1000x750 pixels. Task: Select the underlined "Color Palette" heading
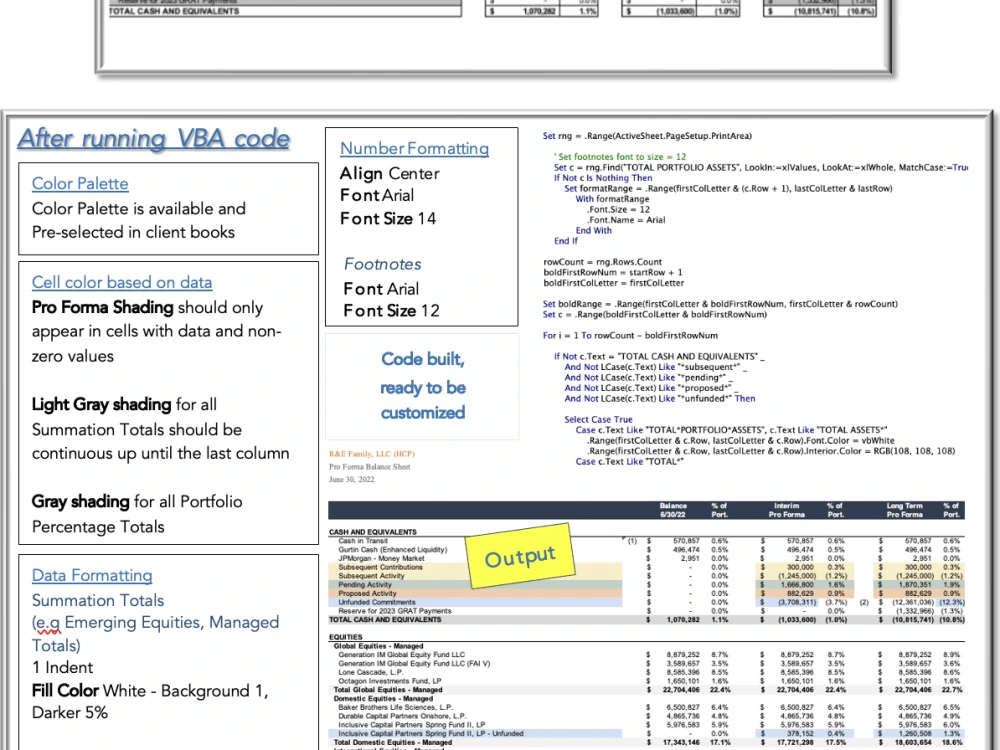click(x=80, y=184)
